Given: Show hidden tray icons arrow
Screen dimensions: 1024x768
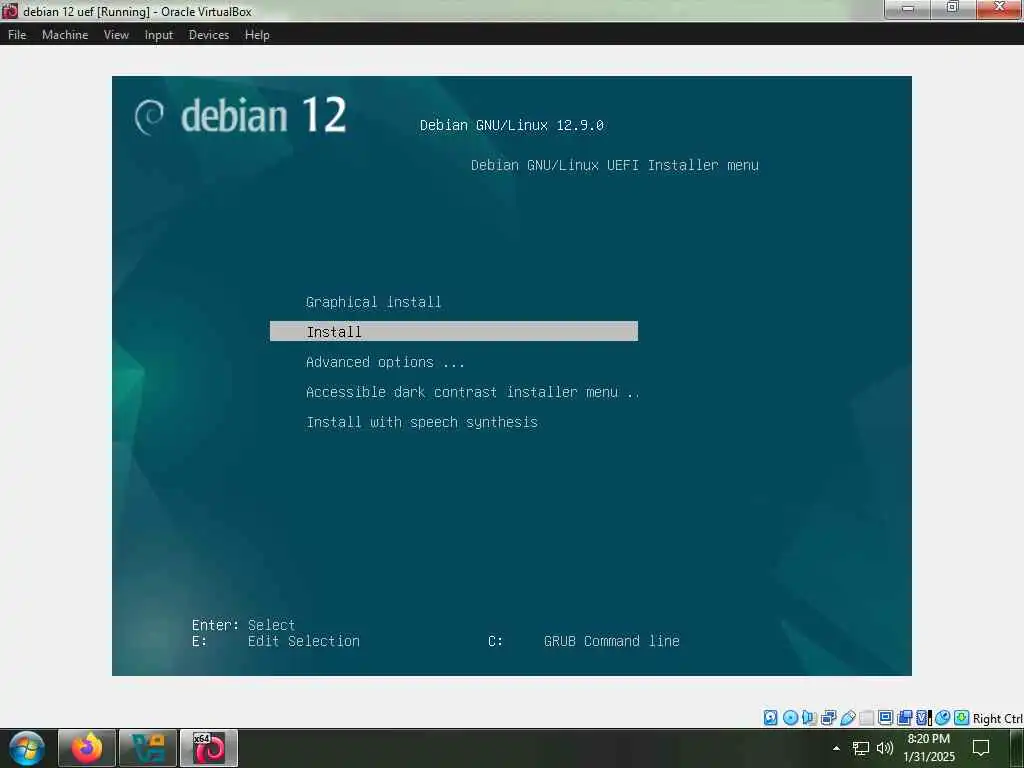Looking at the screenshot, I should point(836,748).
